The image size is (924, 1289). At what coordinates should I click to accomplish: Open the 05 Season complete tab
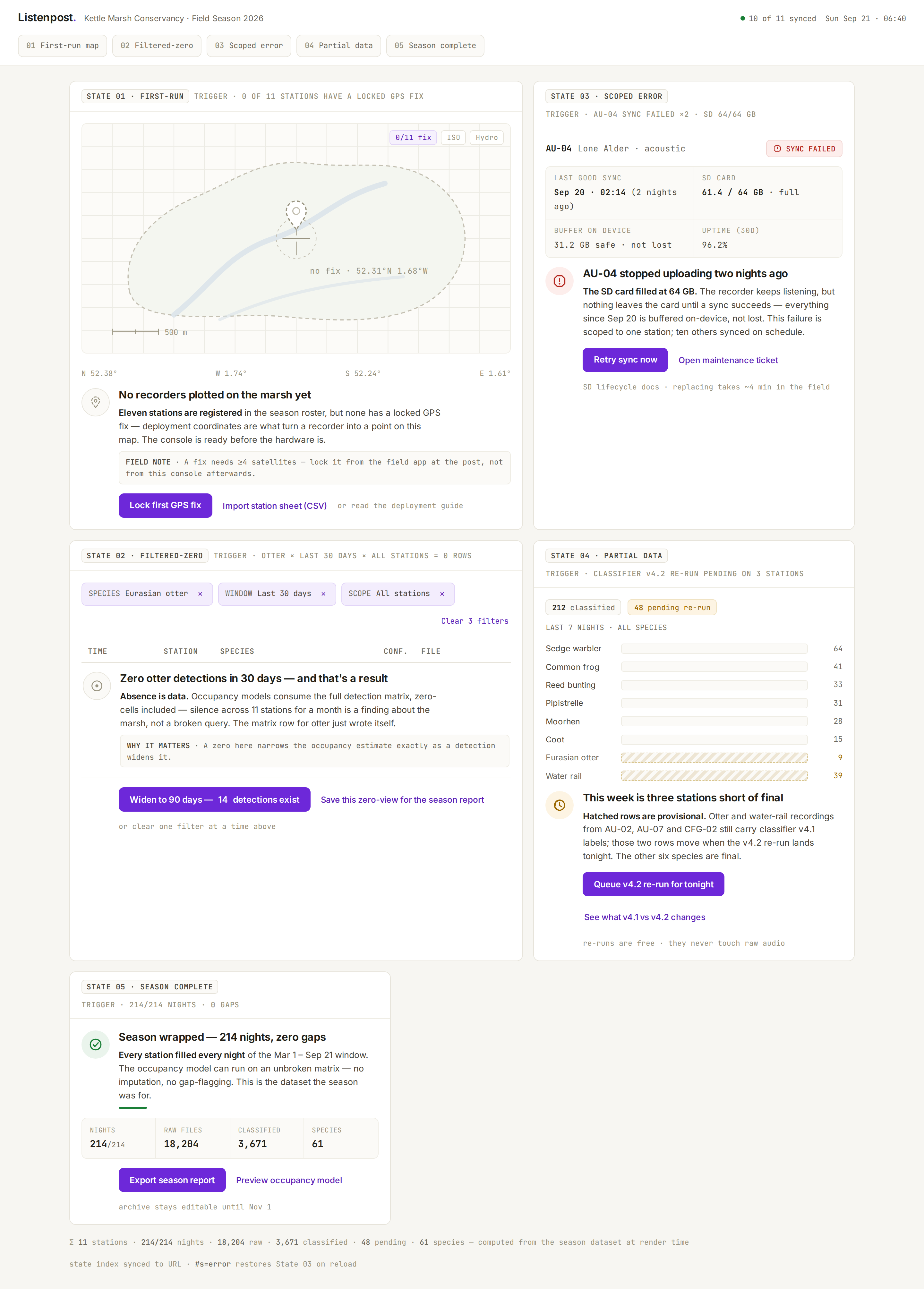point(435,46)
